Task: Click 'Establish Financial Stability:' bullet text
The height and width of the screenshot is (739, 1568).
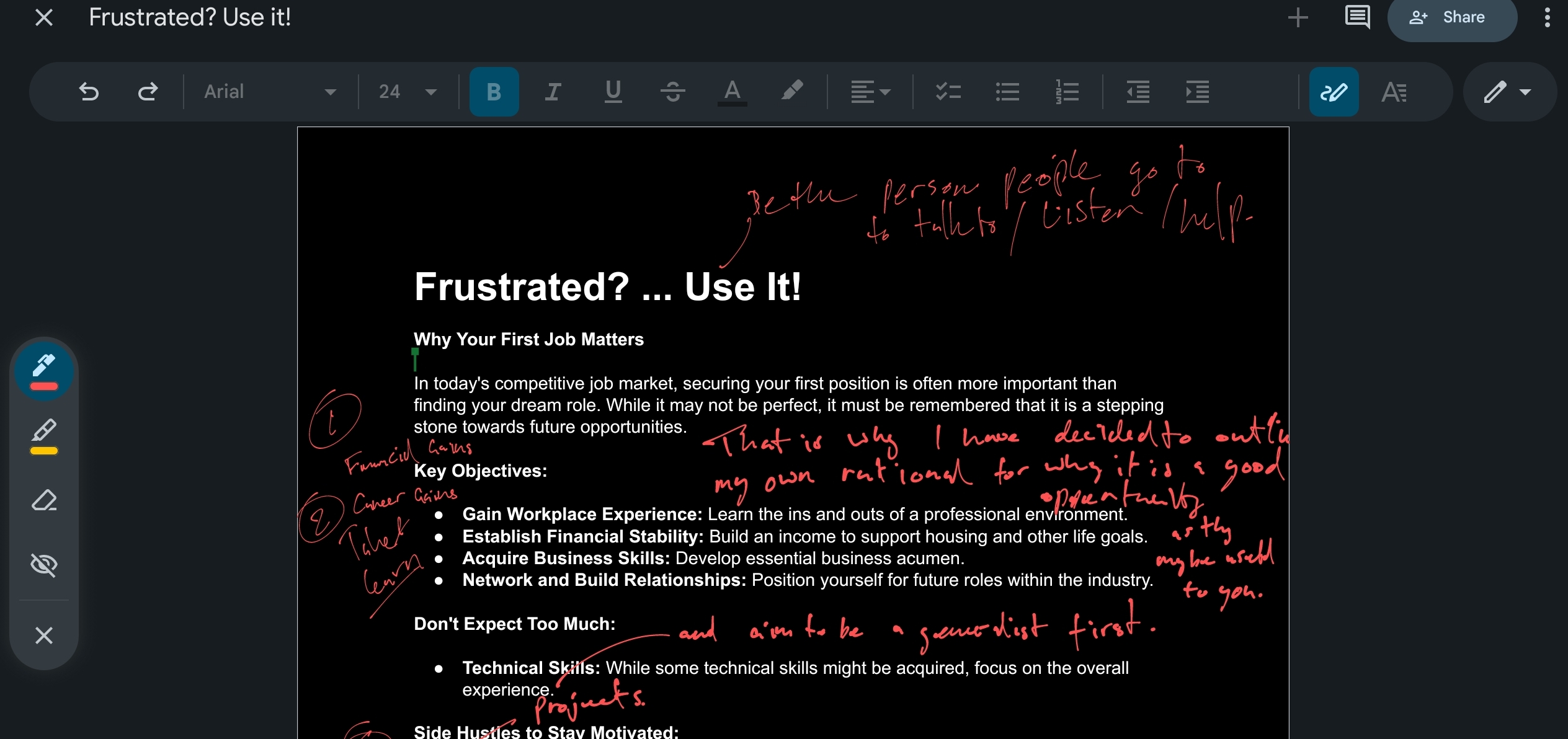Action: (583, 536)
